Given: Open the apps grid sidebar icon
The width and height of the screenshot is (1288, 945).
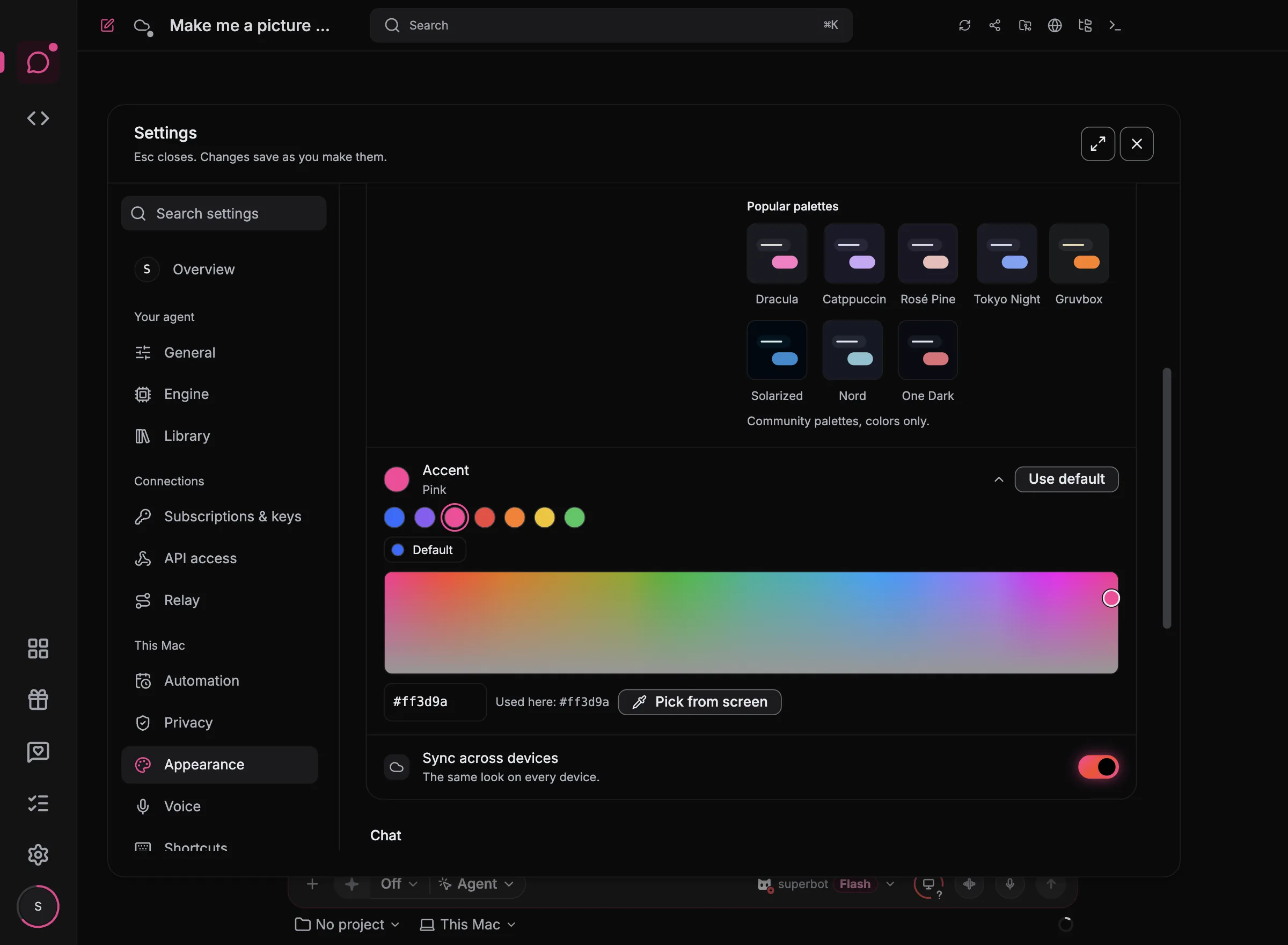Looking at the screenshot, I should point(38,648).
